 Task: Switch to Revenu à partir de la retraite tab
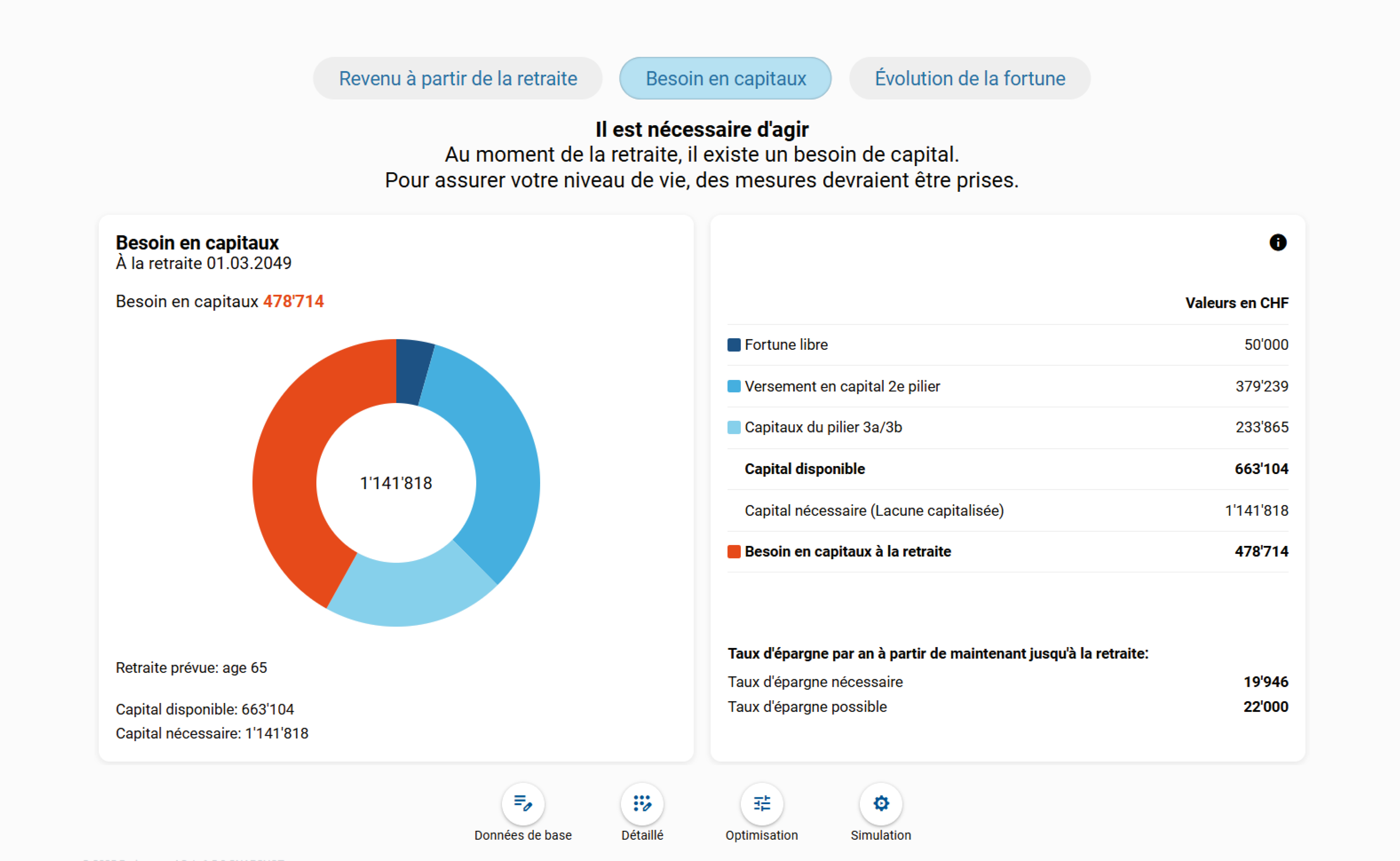coord(458,79)
